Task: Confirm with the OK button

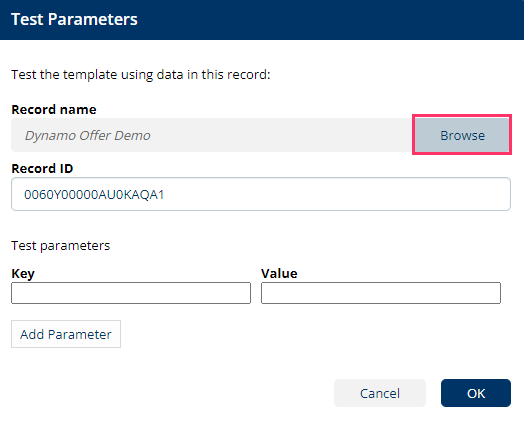Action: tap(476, 393)
